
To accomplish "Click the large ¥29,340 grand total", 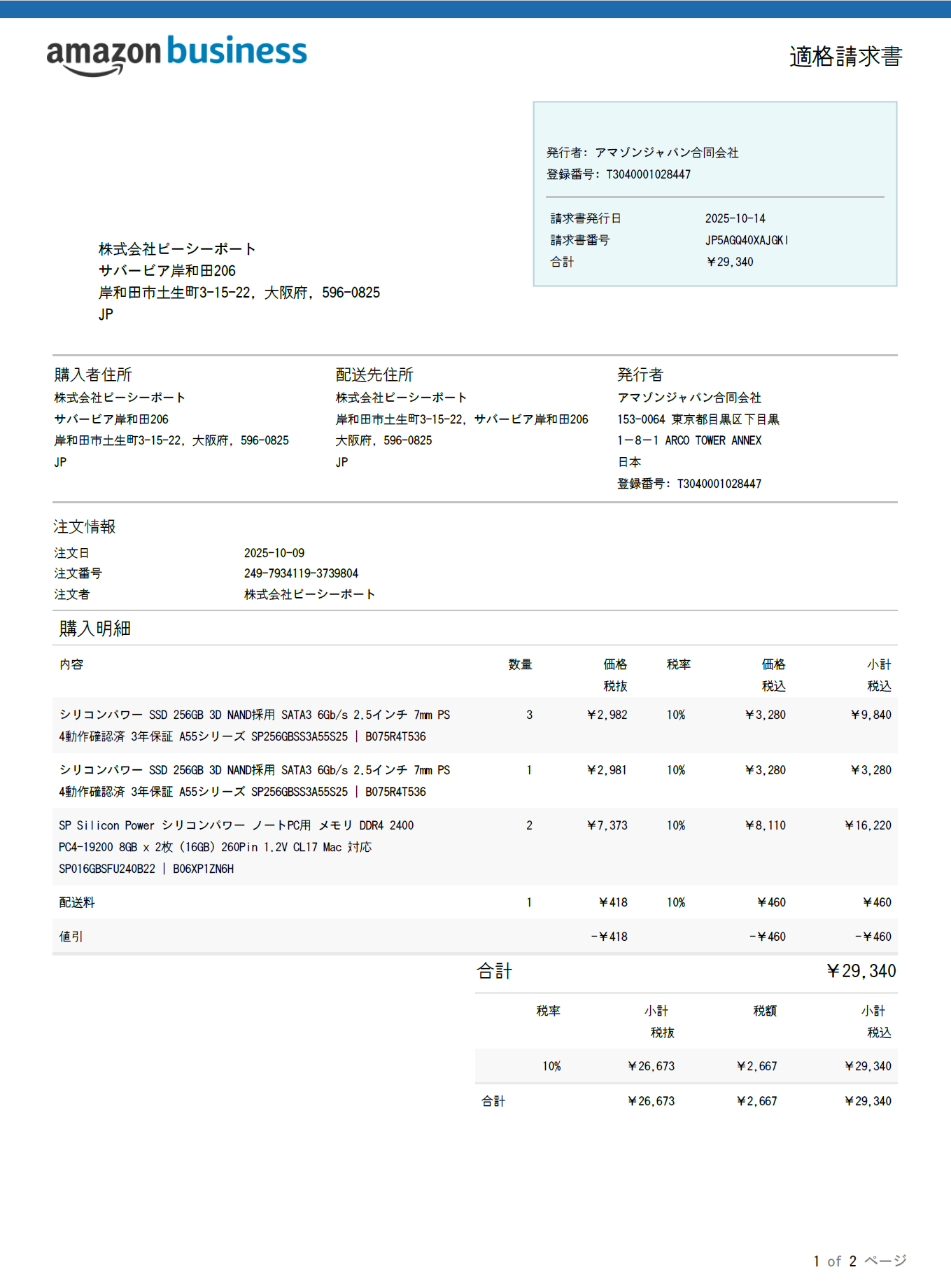I will [x=861, y=971].
